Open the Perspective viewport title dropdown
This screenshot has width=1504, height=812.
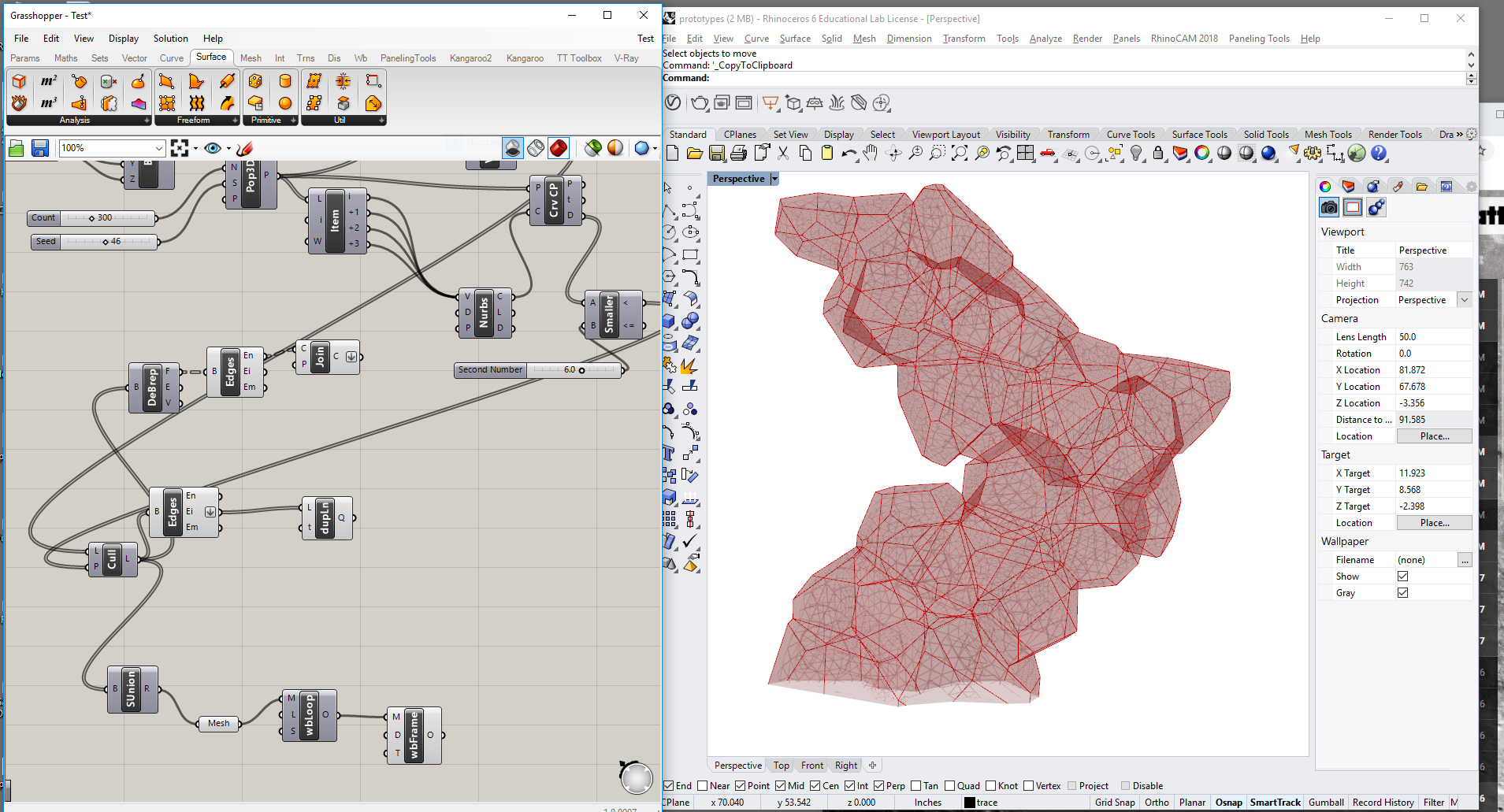774,179
